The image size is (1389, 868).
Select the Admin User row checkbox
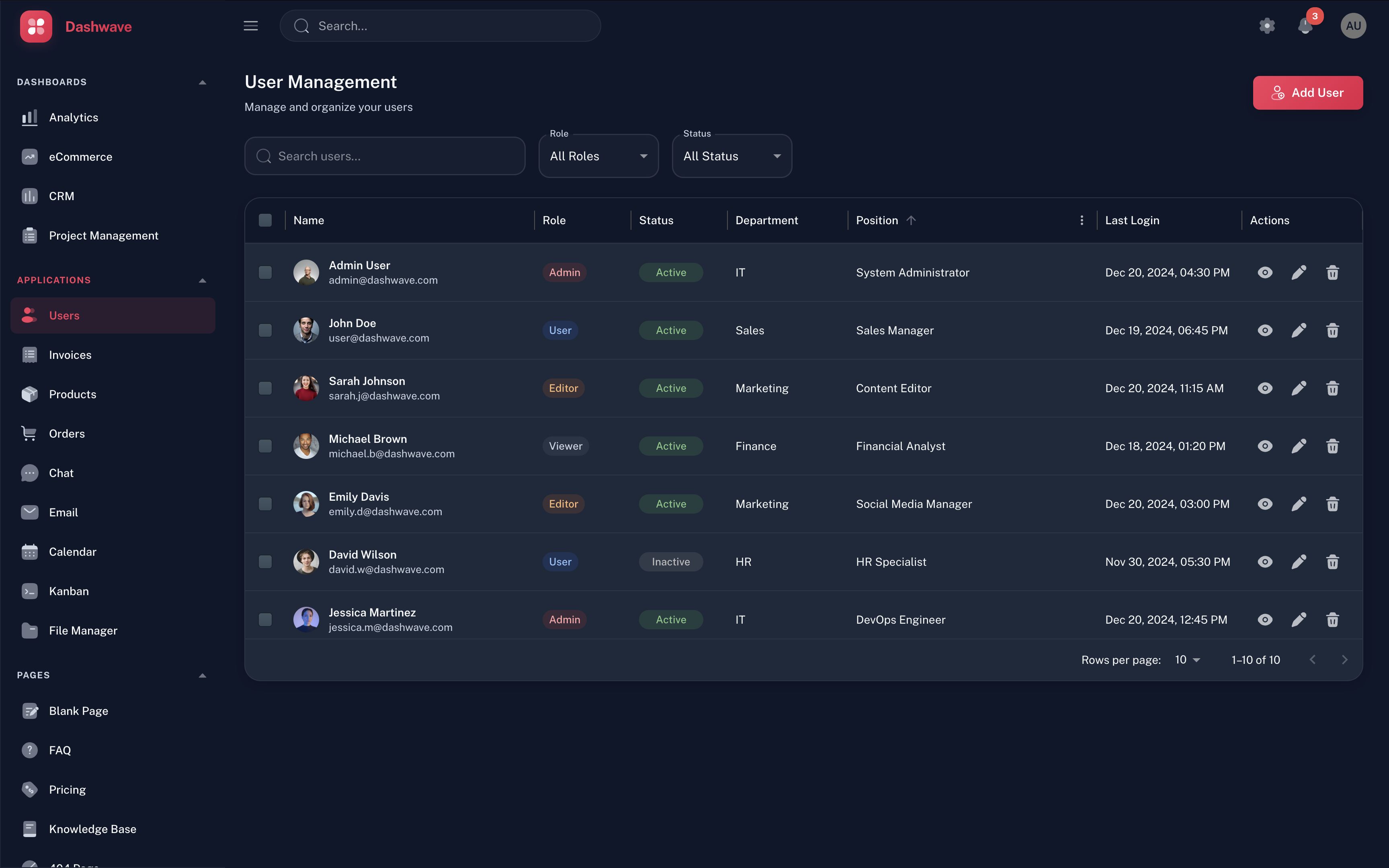click(265, 272)
